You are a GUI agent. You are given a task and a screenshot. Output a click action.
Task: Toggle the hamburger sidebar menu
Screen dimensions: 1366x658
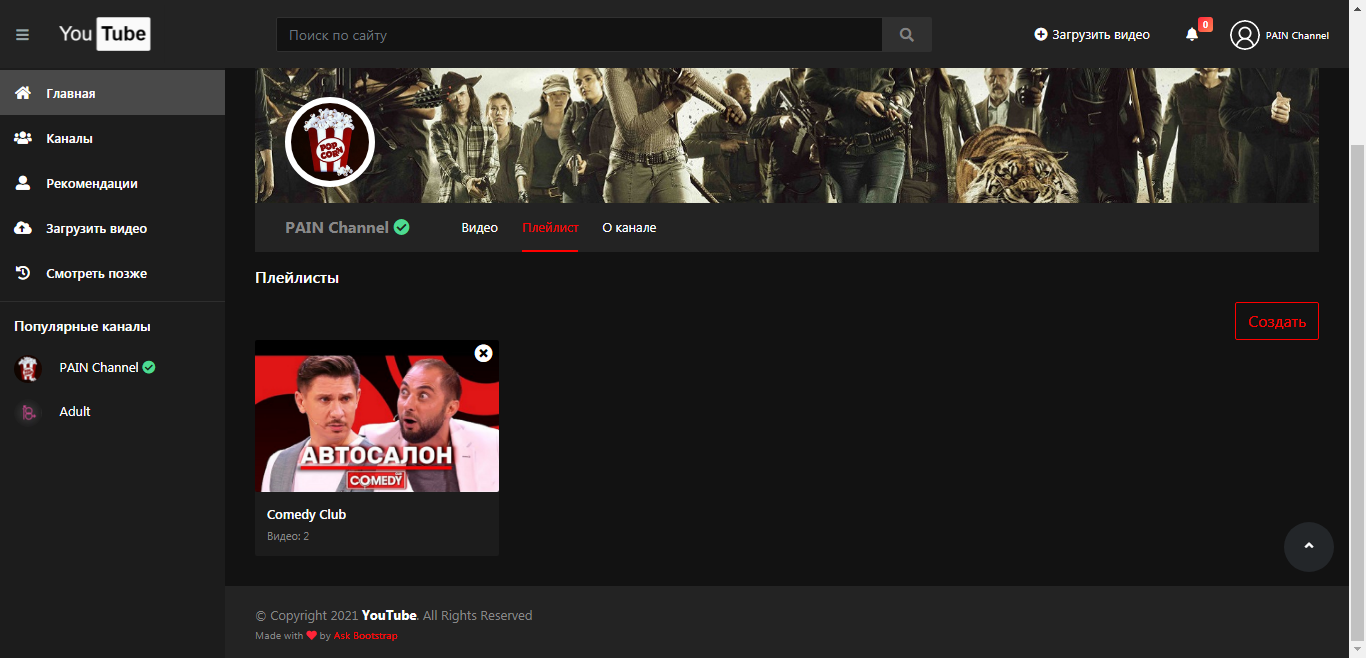click(22, 35)
